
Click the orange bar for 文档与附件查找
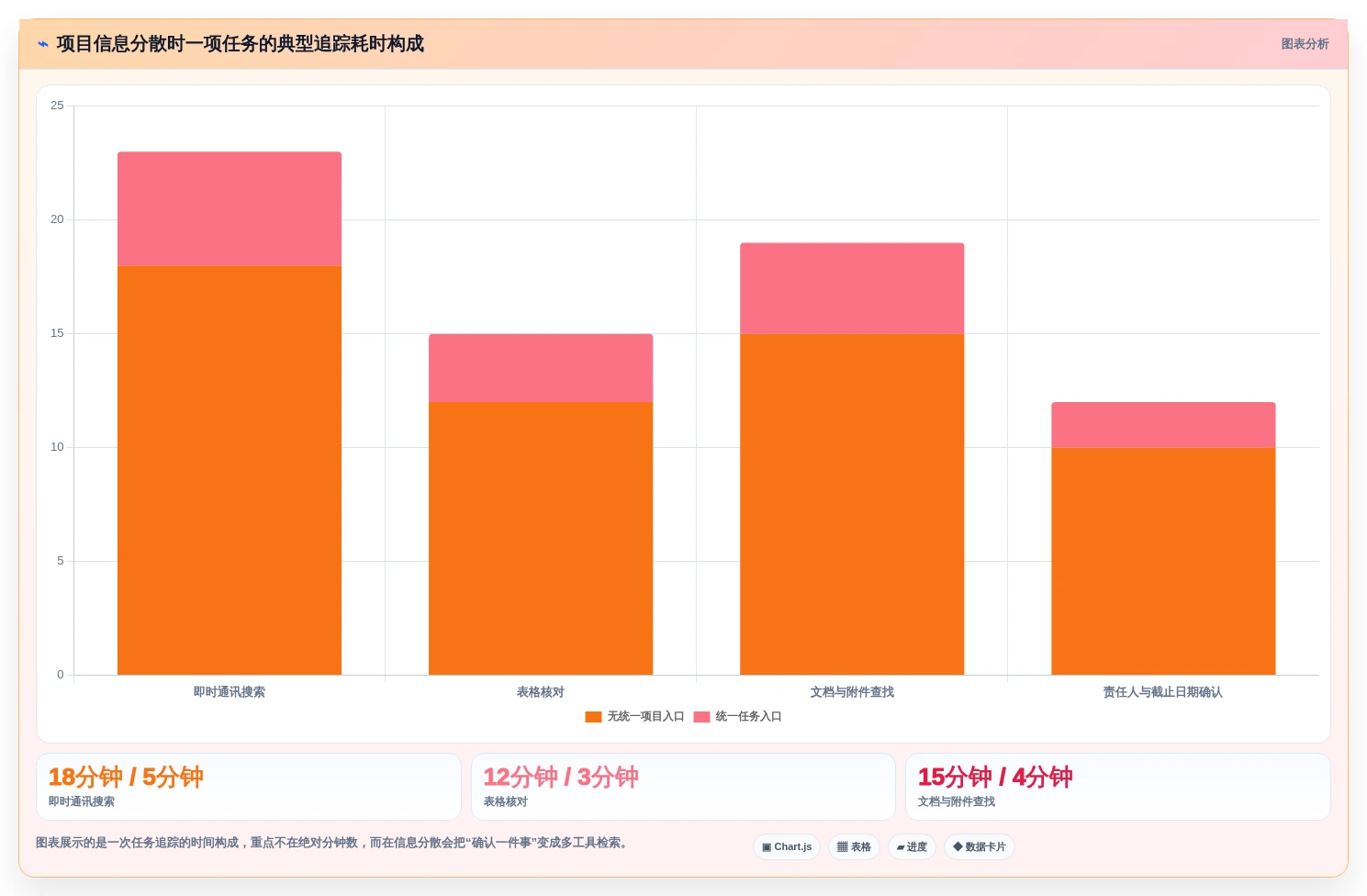coord(852,504)
